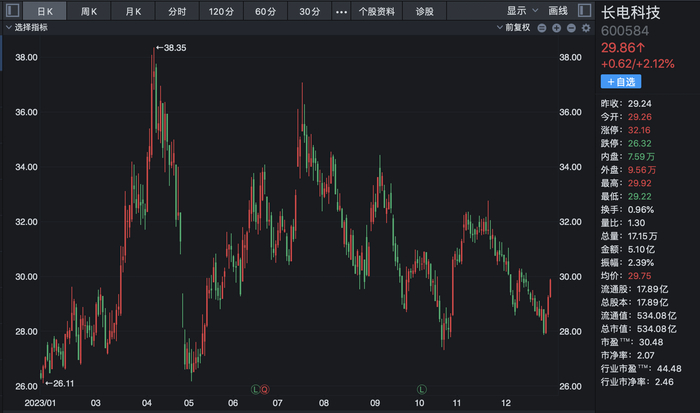Click the green L marker near October
700x413 pixels.
point(421,387)
